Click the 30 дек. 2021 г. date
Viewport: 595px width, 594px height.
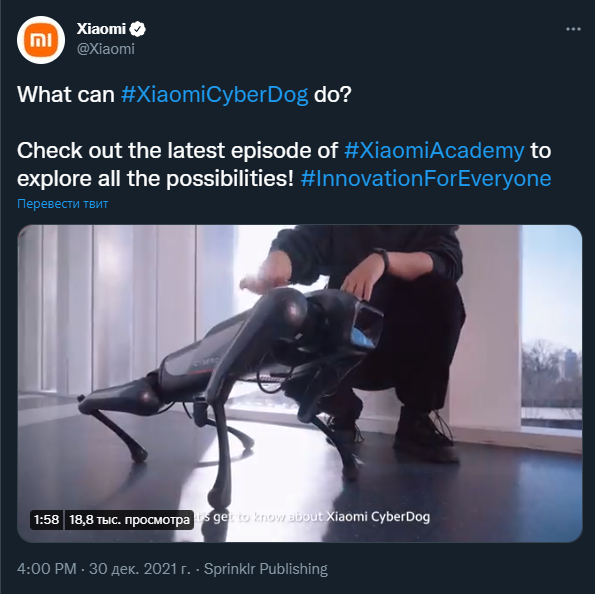pyautogui.click(x=139, y=569)
